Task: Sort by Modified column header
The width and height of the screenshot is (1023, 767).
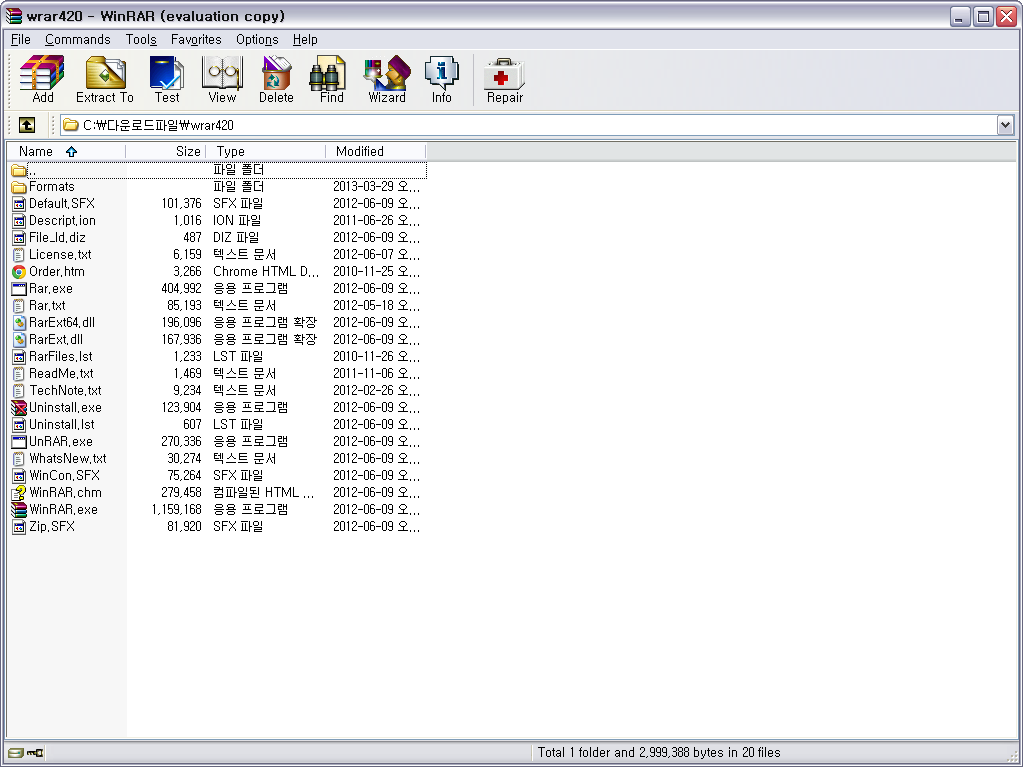Action: click(375, 151)
